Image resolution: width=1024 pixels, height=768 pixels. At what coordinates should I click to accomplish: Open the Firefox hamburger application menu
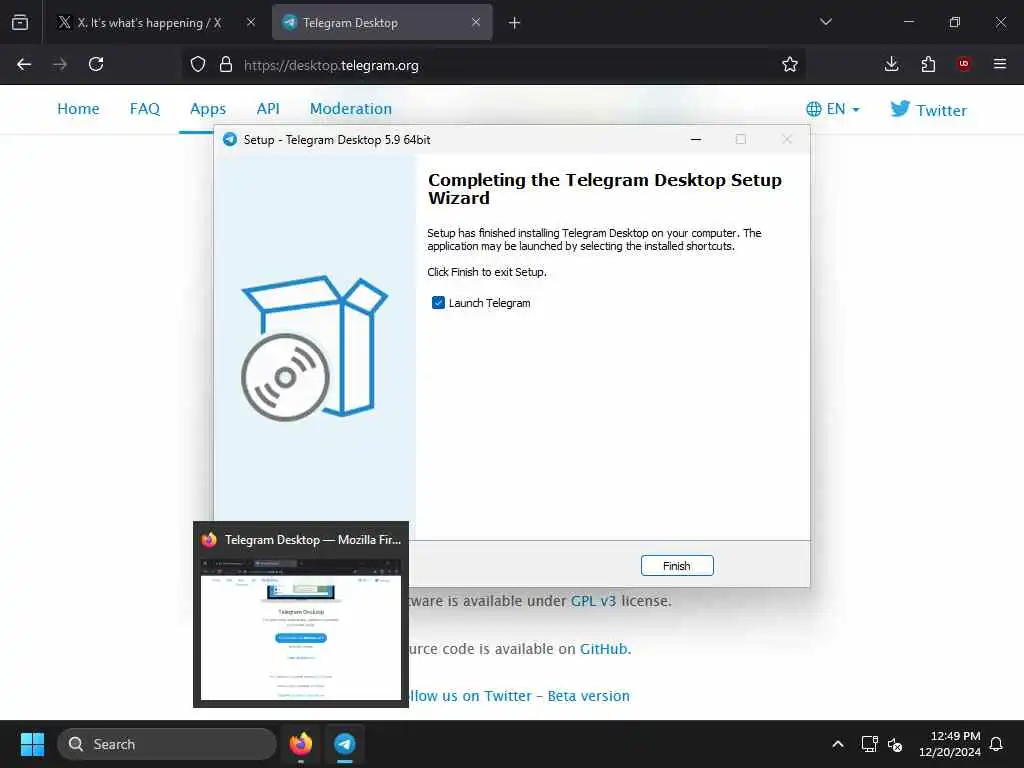[x=1000, y=64]
